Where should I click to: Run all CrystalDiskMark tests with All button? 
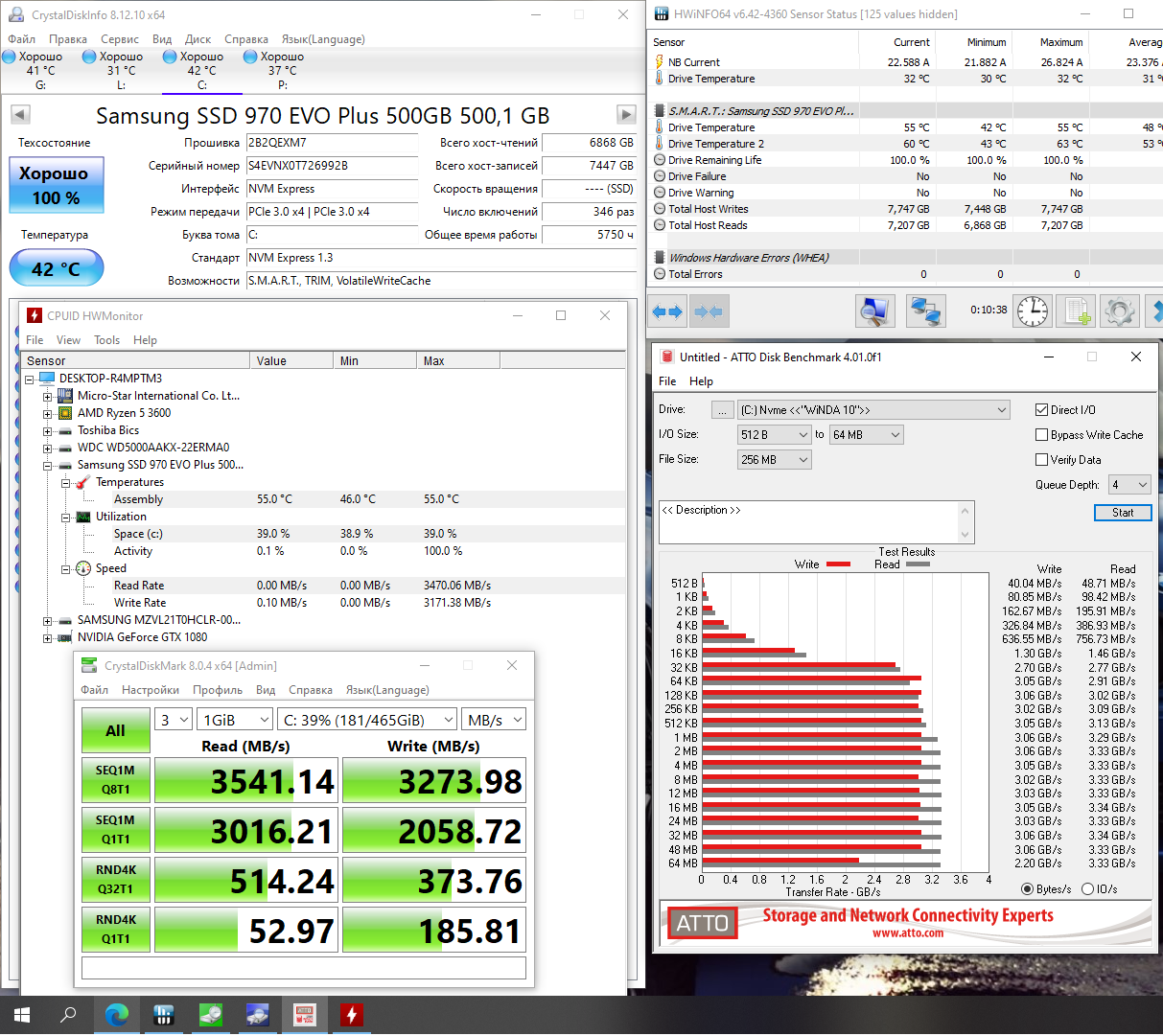point(115,731)
